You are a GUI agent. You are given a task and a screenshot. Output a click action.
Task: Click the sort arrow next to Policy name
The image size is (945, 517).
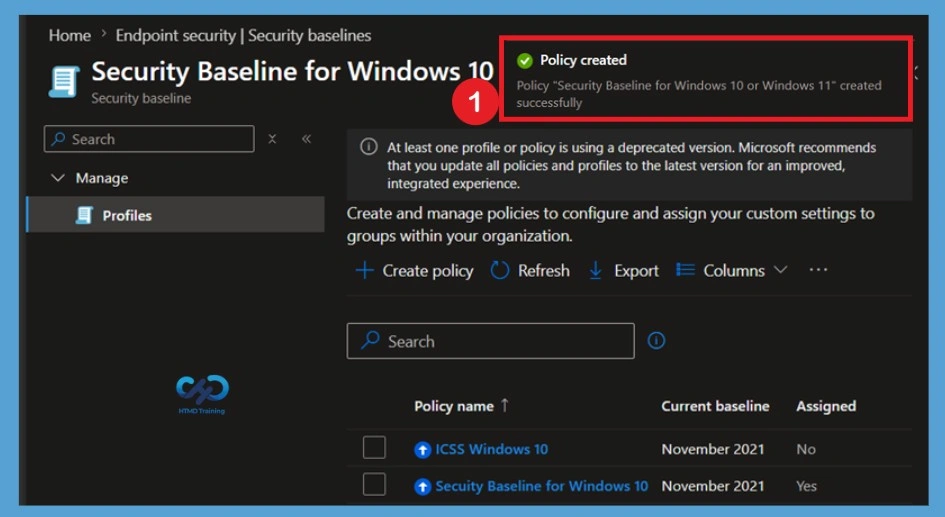click(505, 406)
